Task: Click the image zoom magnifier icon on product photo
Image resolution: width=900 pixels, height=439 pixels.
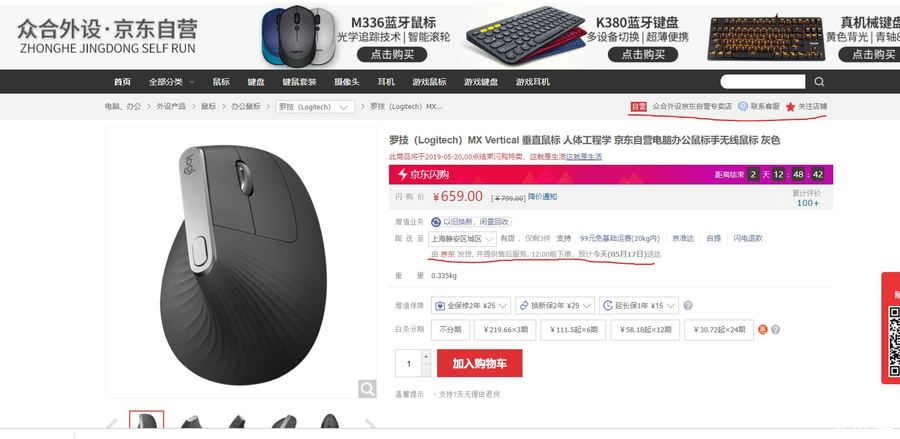Action: point(367,389)
